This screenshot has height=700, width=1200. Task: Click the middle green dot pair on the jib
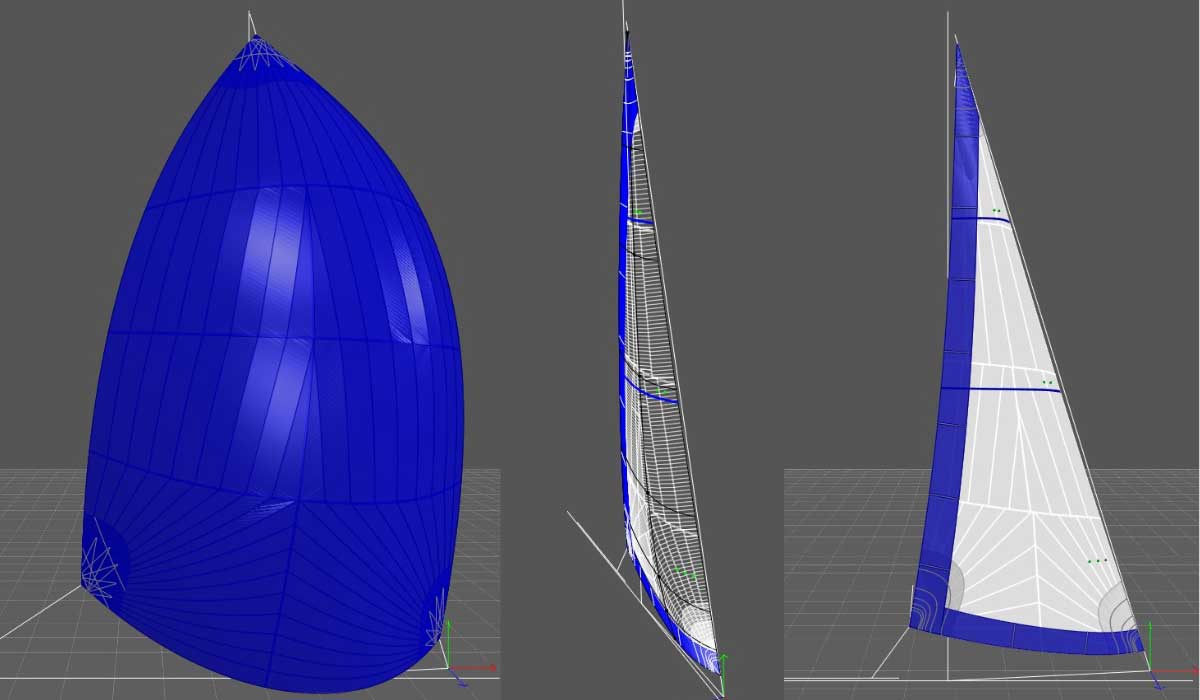pyautogui.click(x=1047, y=382)
